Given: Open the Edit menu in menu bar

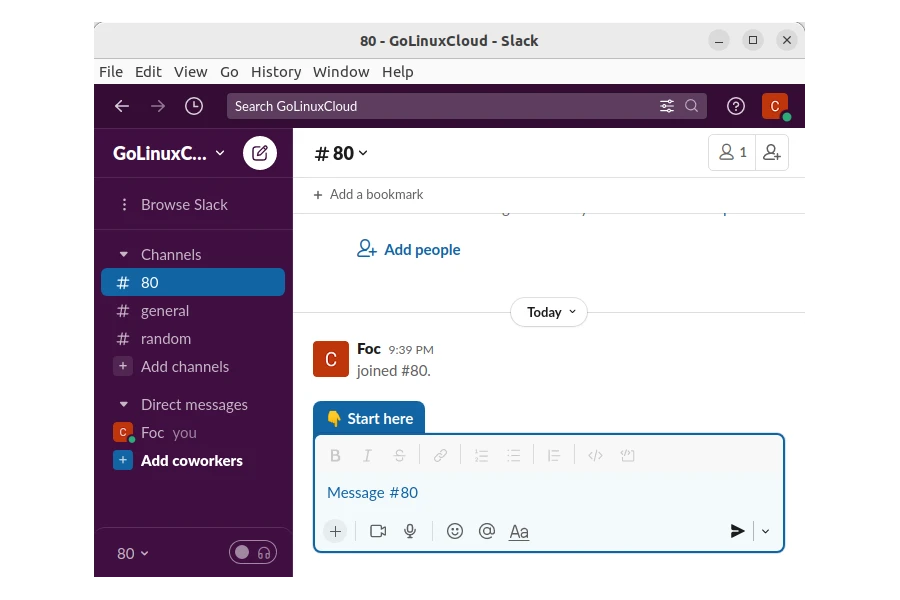Looking at the screenshot, I should point(148,72).
